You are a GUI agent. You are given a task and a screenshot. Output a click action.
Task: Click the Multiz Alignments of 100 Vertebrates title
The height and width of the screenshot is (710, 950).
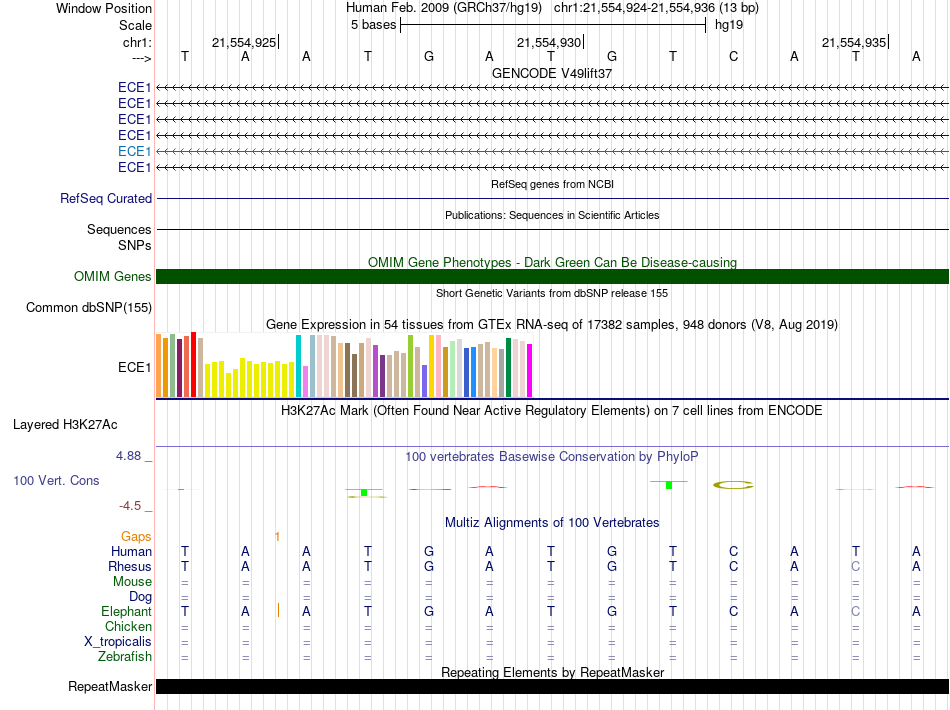[552, 523]
